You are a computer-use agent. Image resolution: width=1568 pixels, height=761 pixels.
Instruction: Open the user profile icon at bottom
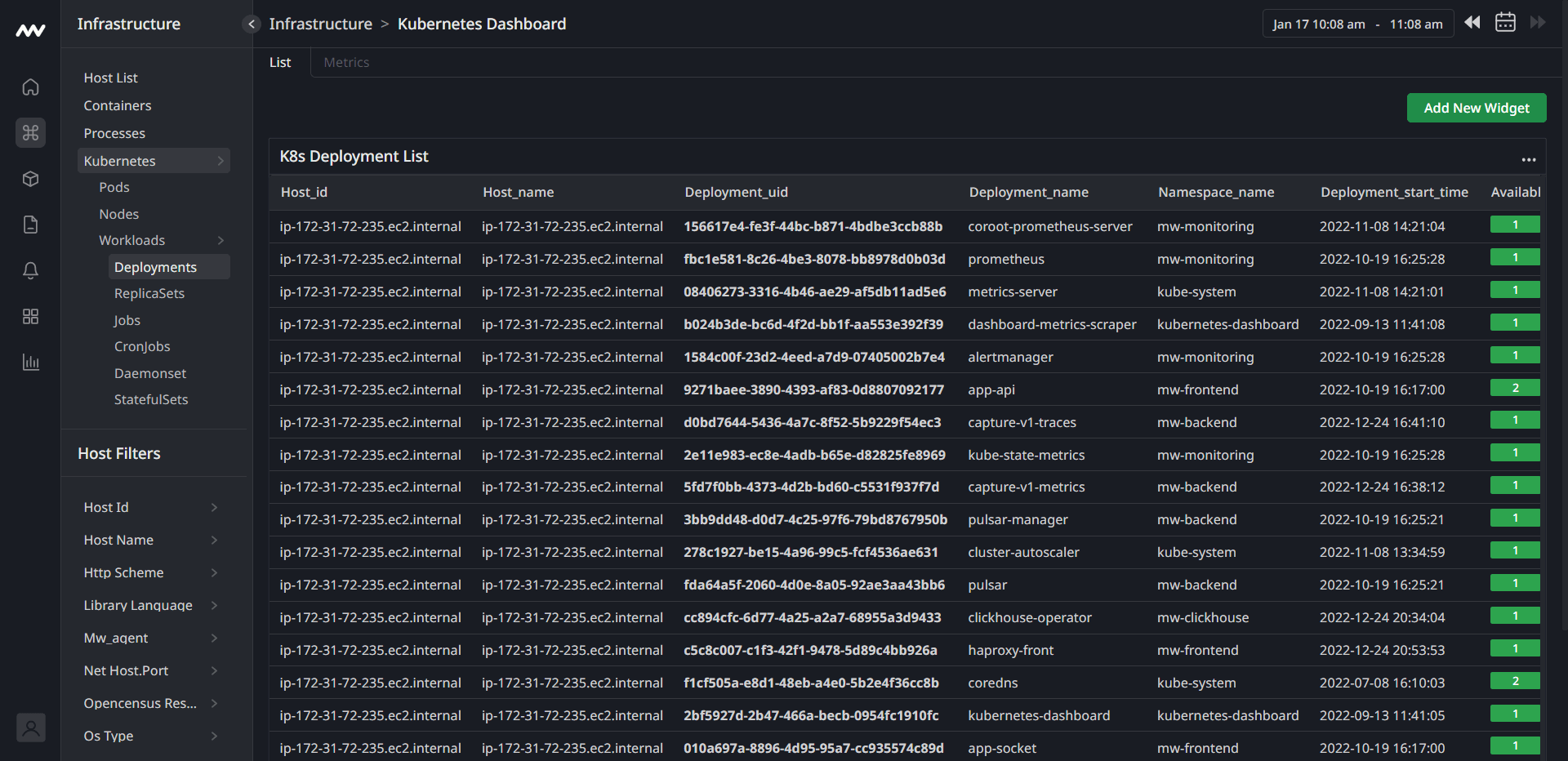pos(31,728)
